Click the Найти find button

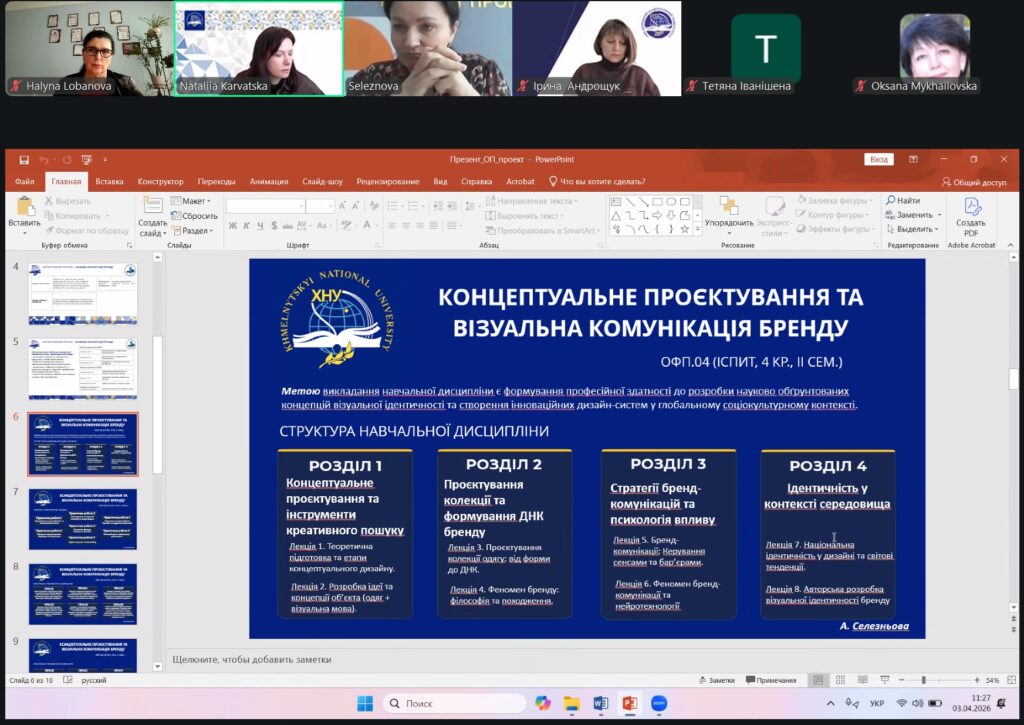(902, 201)
